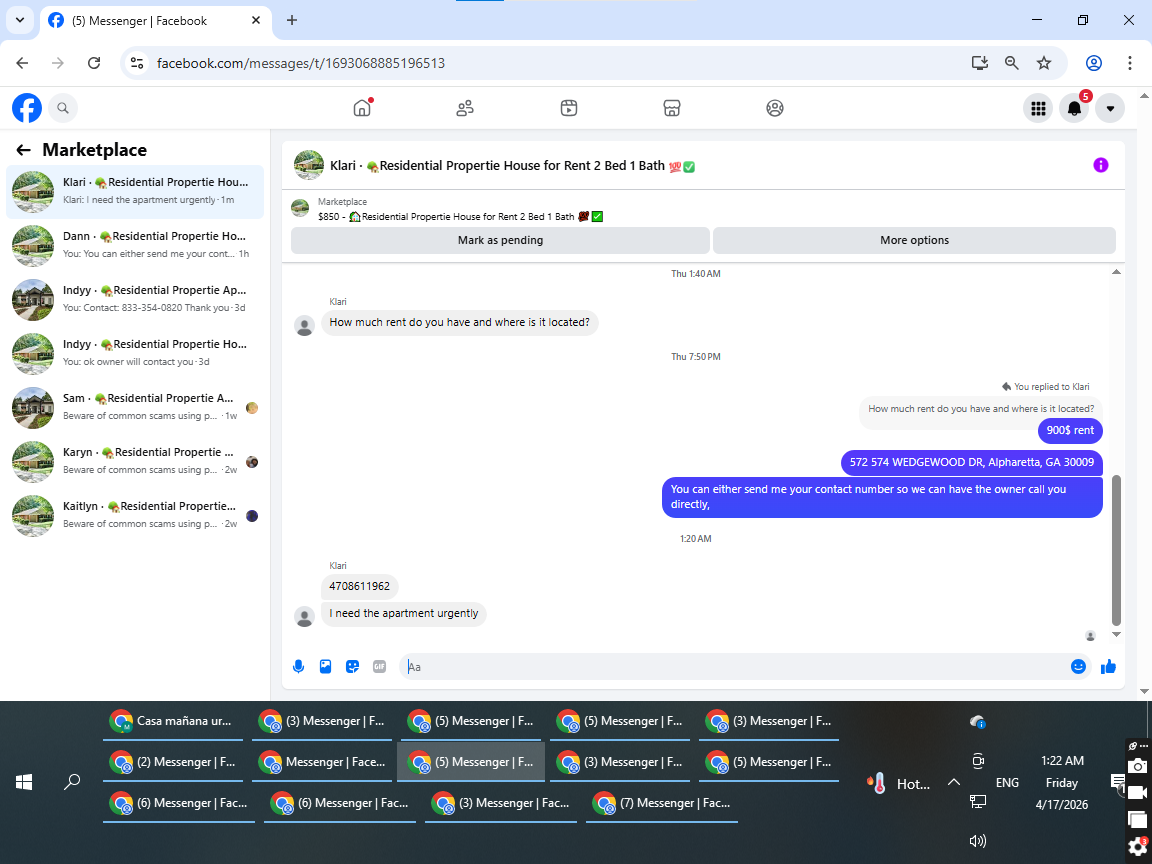Open tab search dropdown arrow

click(x=20, y=21)
